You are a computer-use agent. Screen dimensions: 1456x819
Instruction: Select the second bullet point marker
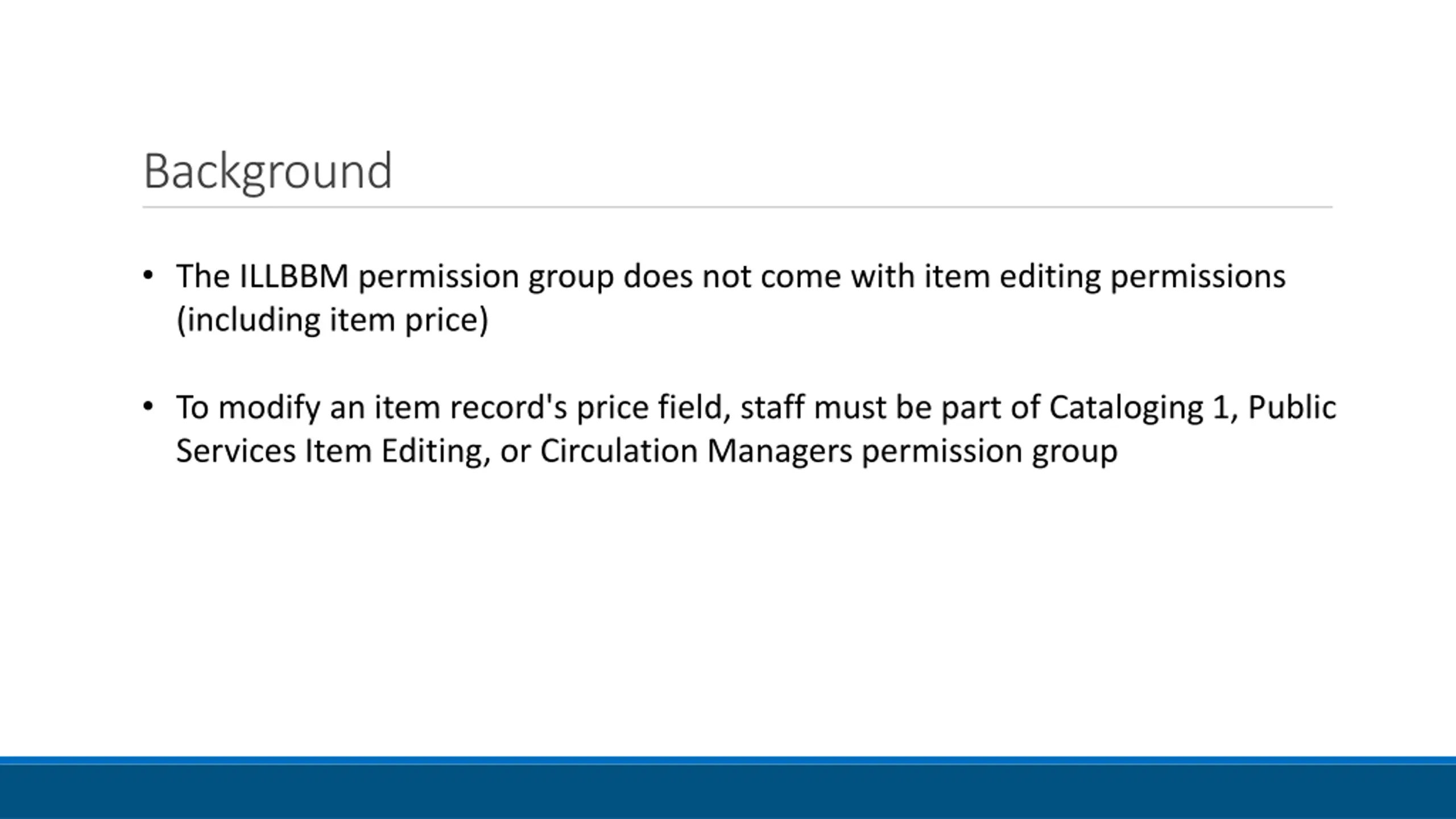point(148,407)
